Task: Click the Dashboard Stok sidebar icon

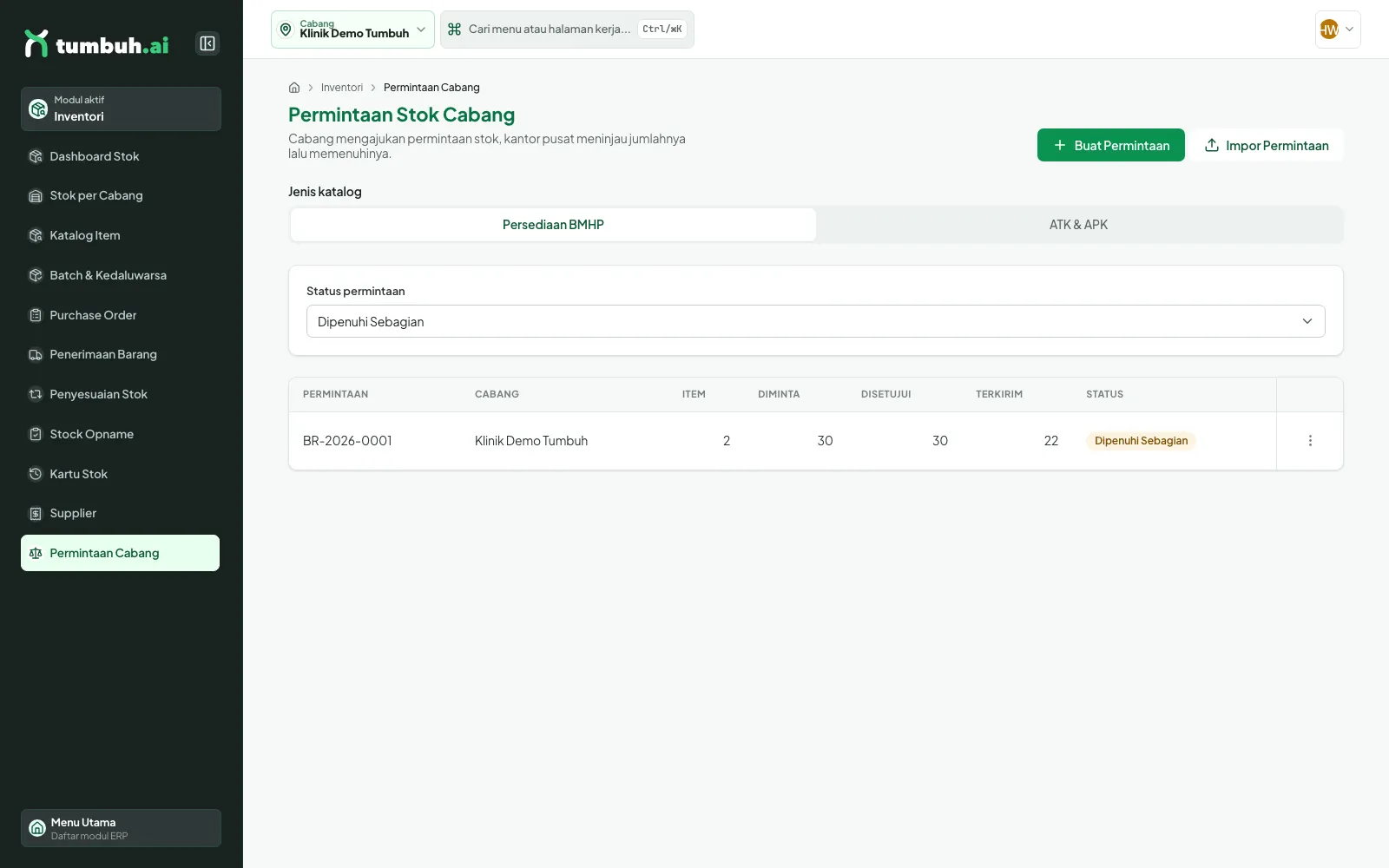Action: 36,156
